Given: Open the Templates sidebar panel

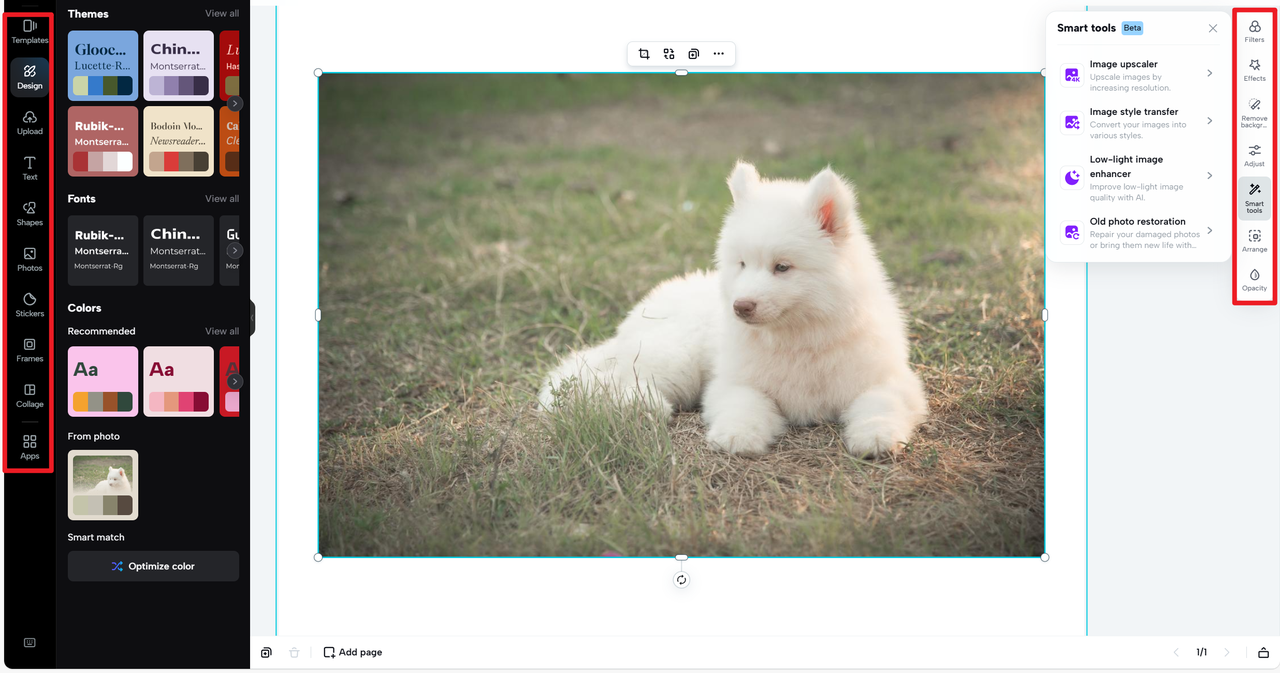Looking at the screenshot, I should pyautogui.click(x=30, y=31).
